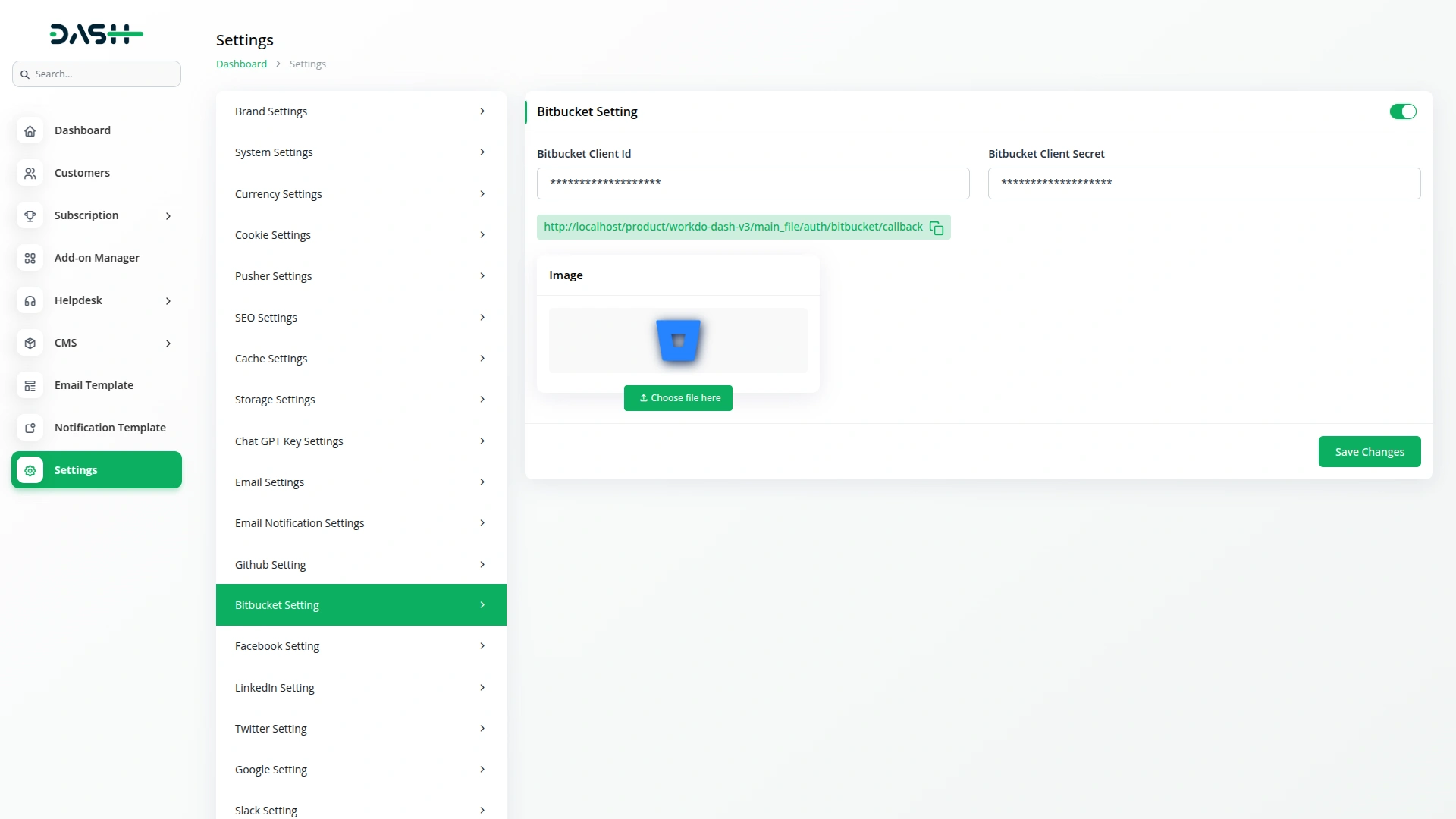Open the Add-on Manager icon
1456x819 pixels.
(30, 258)
